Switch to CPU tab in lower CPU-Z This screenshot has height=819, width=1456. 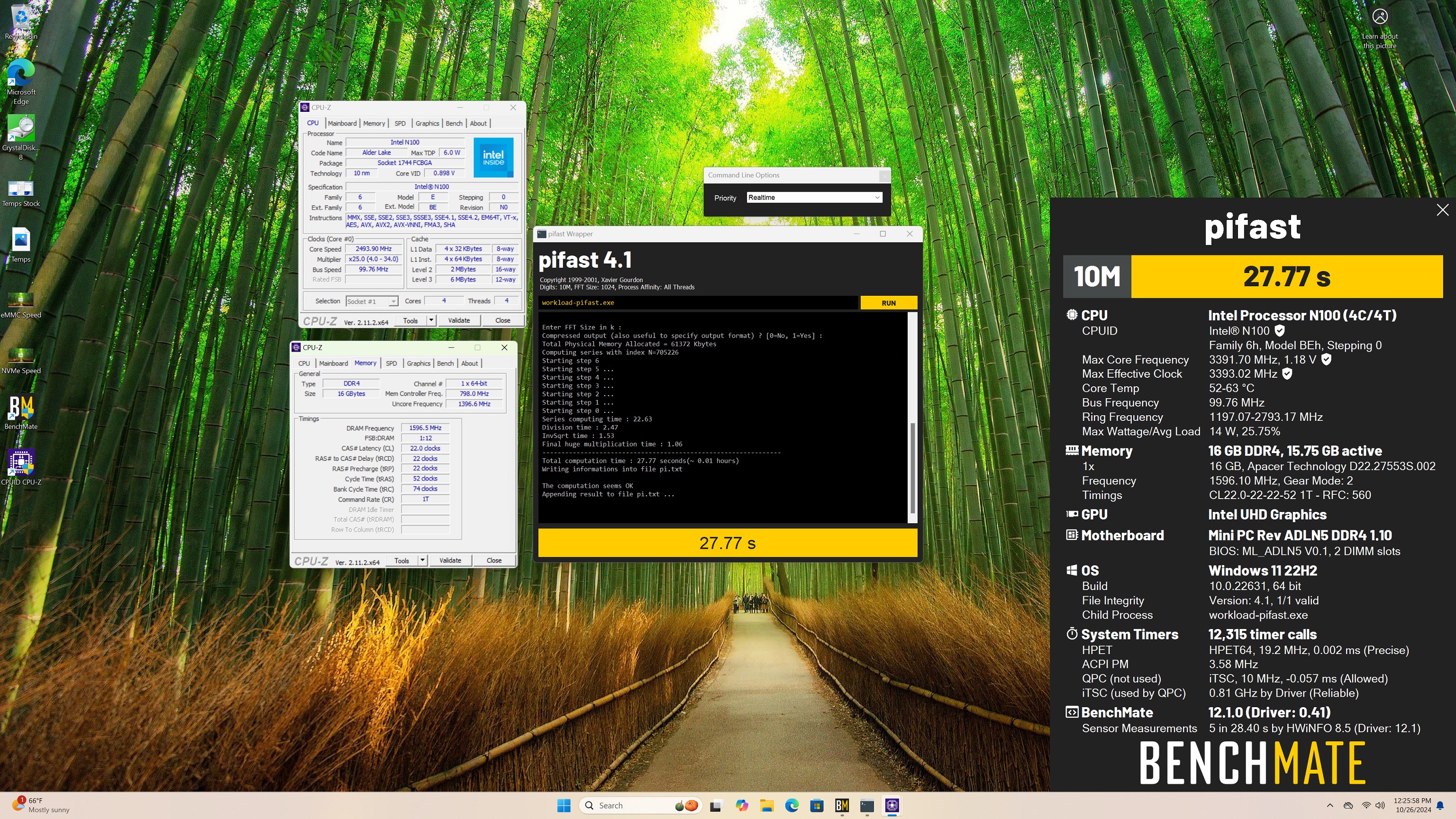click(304, 364)
